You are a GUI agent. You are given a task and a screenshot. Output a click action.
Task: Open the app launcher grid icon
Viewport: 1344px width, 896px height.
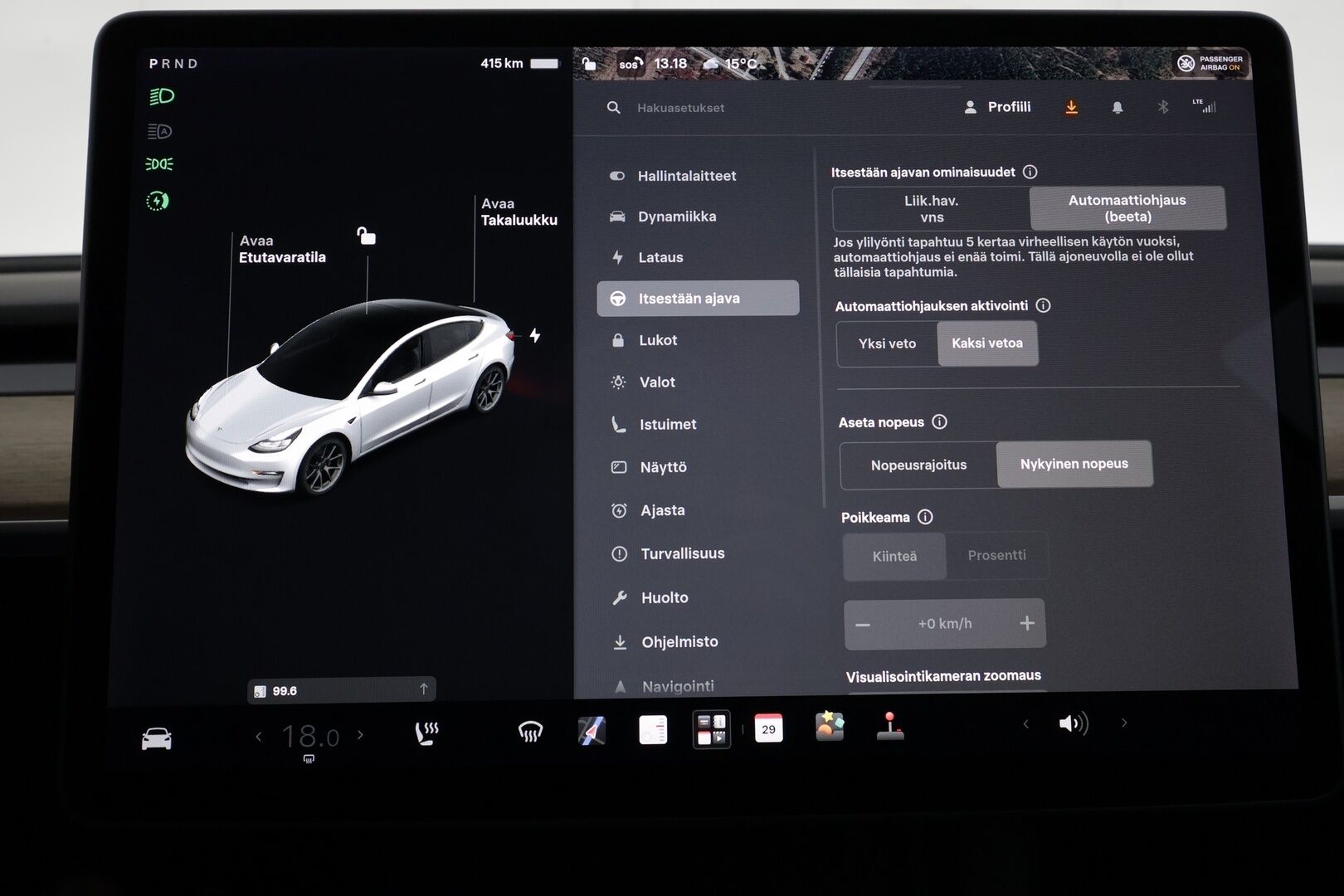click(x=712, y=729)
